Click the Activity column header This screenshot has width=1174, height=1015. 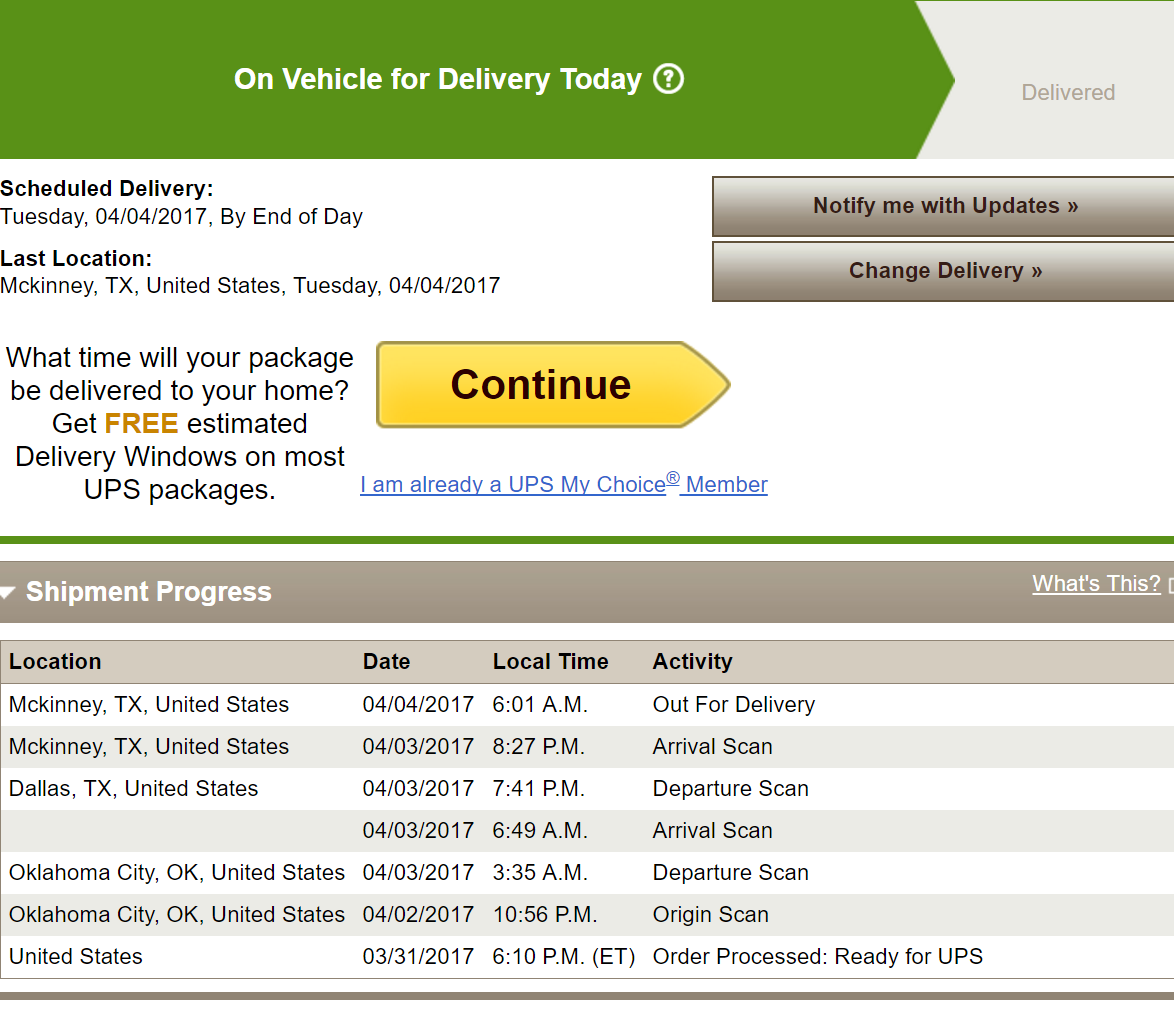(x=693, y=662)
